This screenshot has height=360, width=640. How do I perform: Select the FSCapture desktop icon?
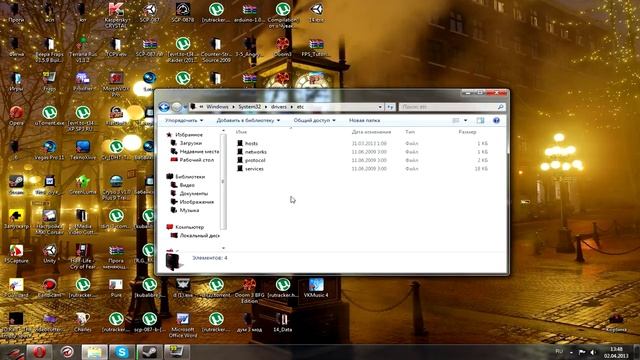click(16, 253)
